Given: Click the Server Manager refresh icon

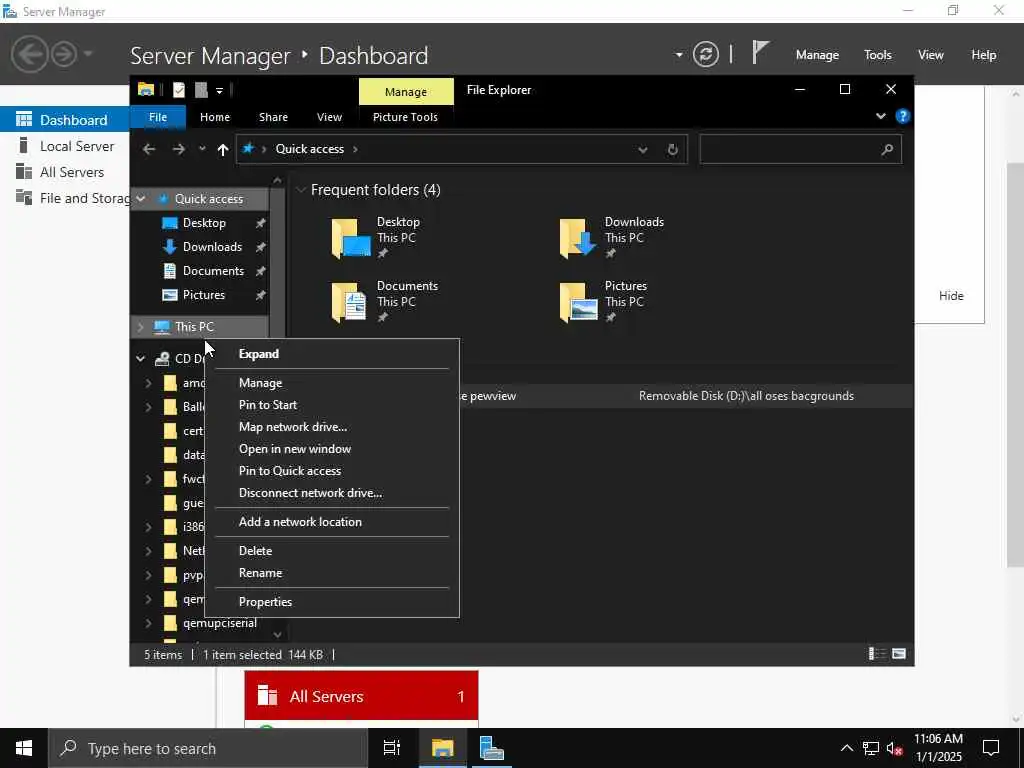Looking at the screenshot, I should (706, 54).
